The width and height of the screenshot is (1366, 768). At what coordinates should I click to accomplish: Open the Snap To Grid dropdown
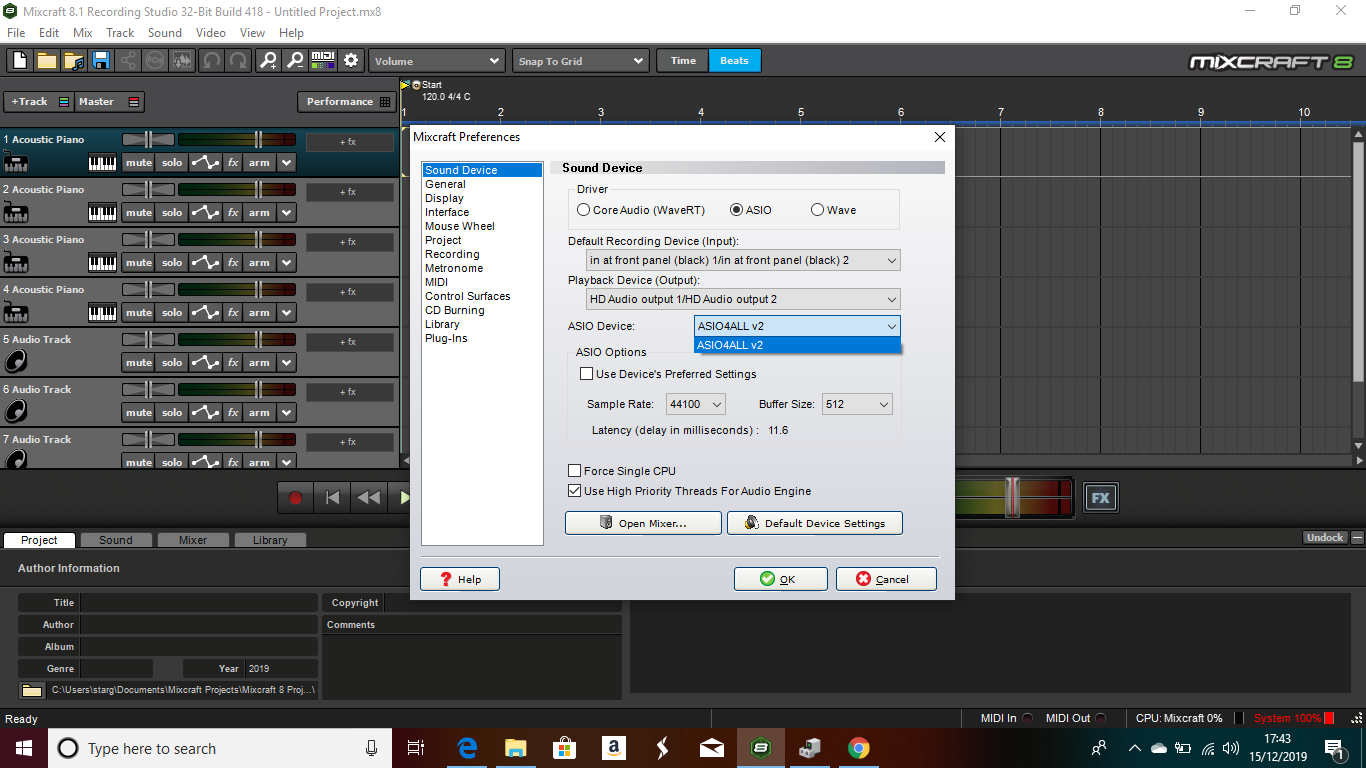point(581,61)
